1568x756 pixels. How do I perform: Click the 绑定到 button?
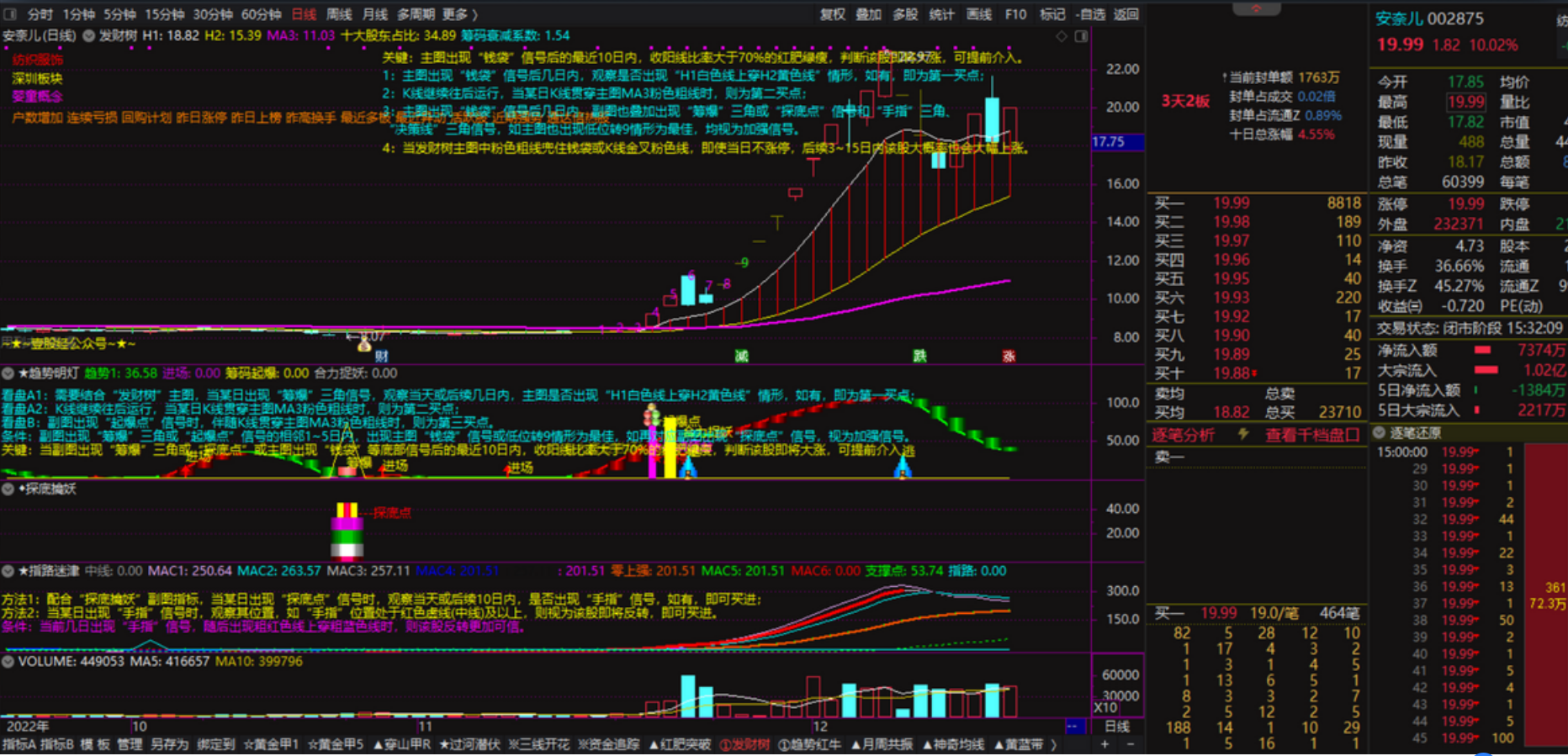216,744
